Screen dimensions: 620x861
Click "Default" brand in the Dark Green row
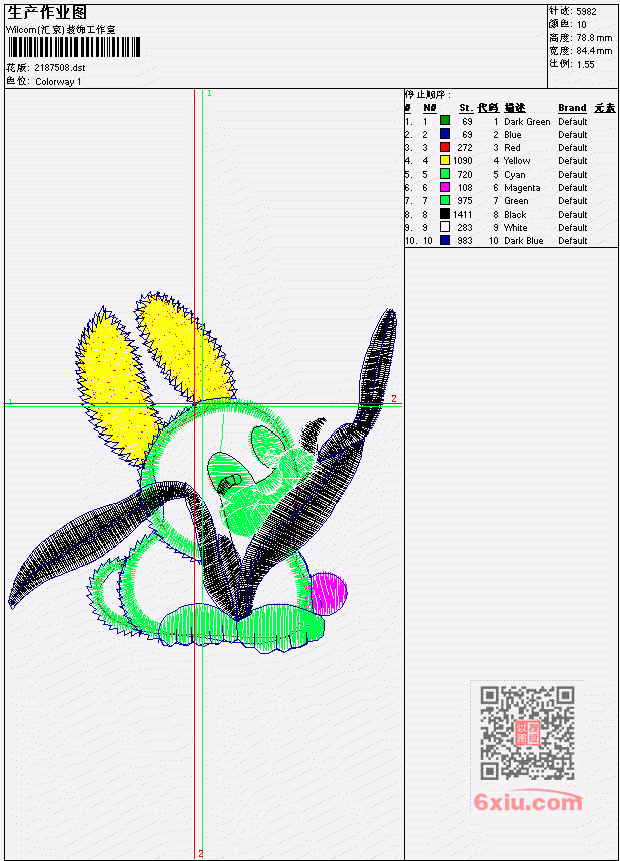coord(573,121)
